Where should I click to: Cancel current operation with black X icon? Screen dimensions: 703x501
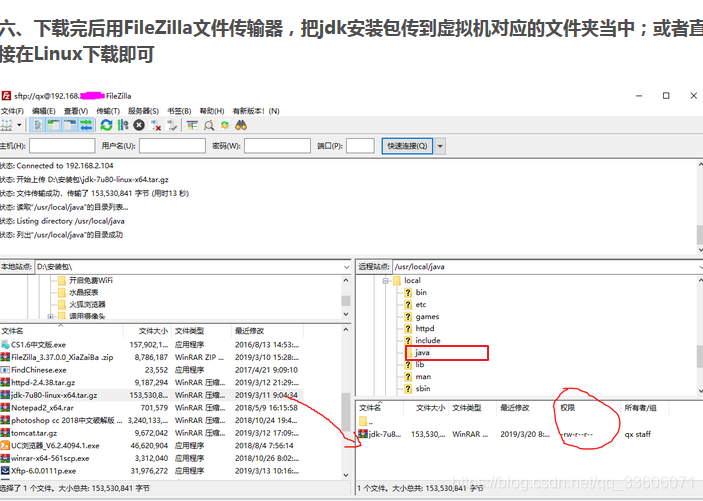coord(139,125)
